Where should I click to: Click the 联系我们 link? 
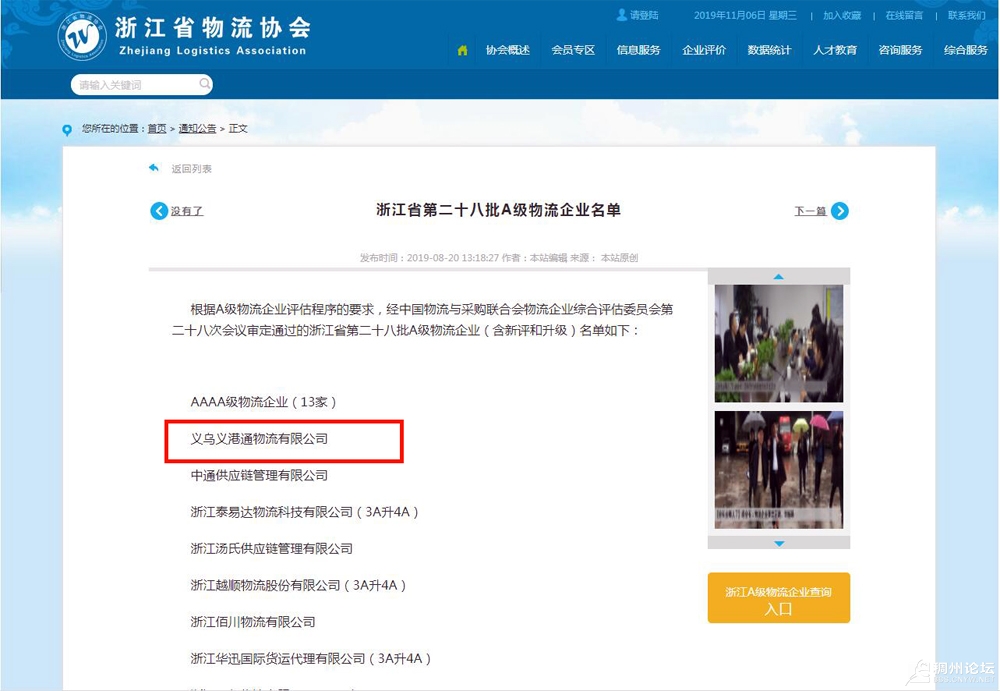click(x=967, y=15)
